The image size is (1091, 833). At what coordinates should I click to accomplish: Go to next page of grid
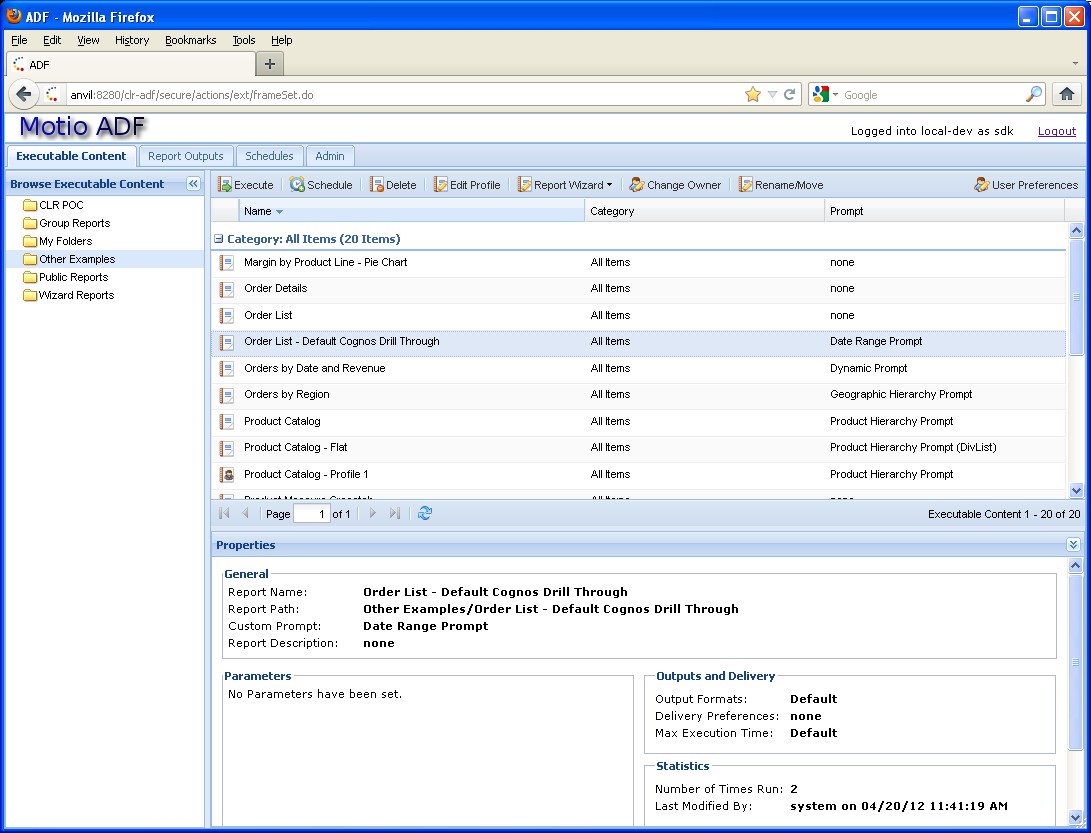(372, 514)
